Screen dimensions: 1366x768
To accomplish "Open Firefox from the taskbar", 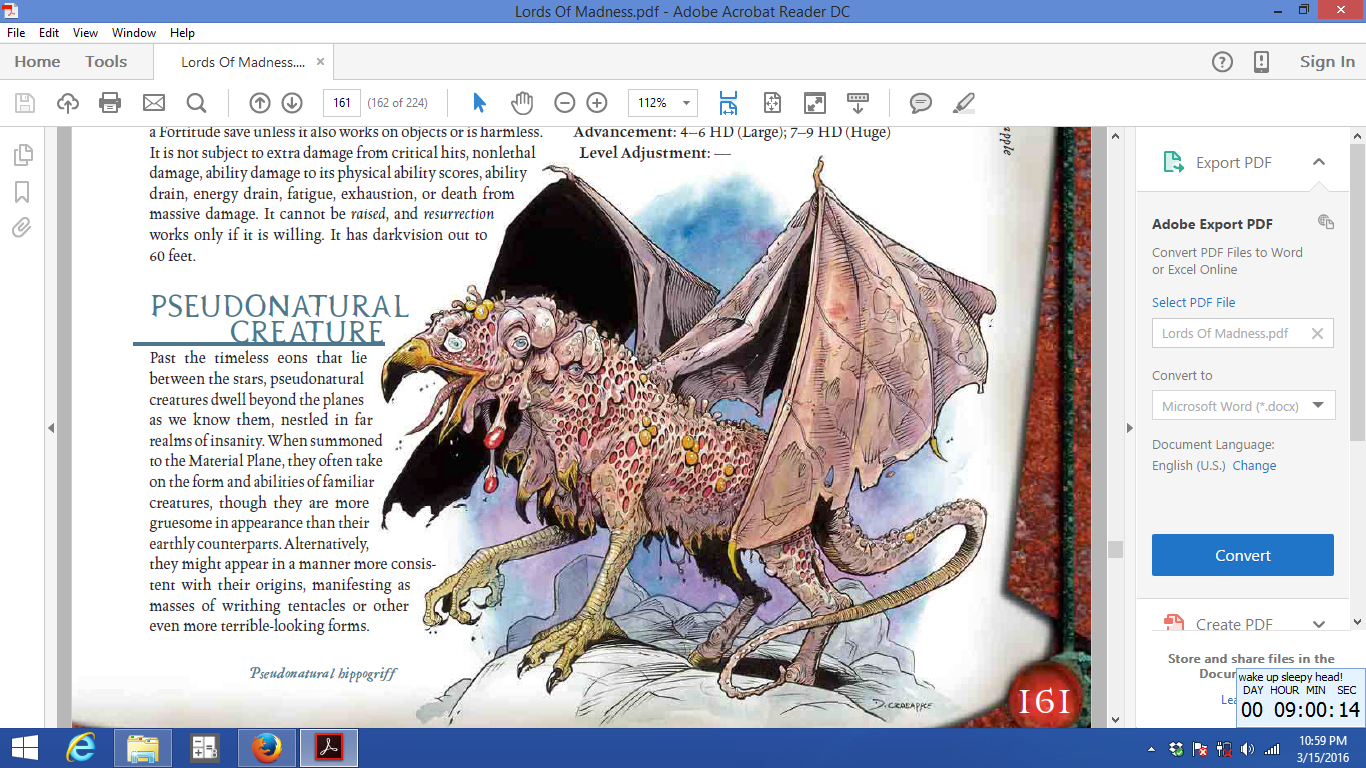I will pos(266,748).
